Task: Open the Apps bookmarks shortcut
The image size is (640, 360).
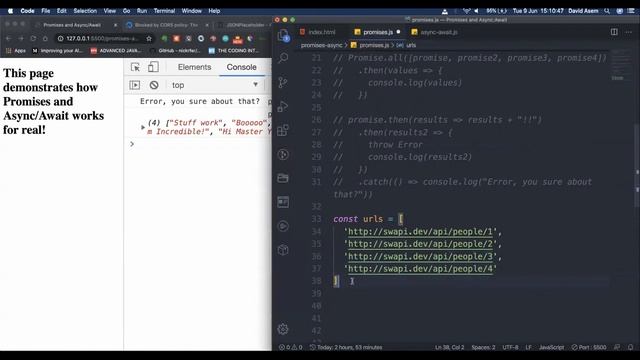Action: coord(16,51)
